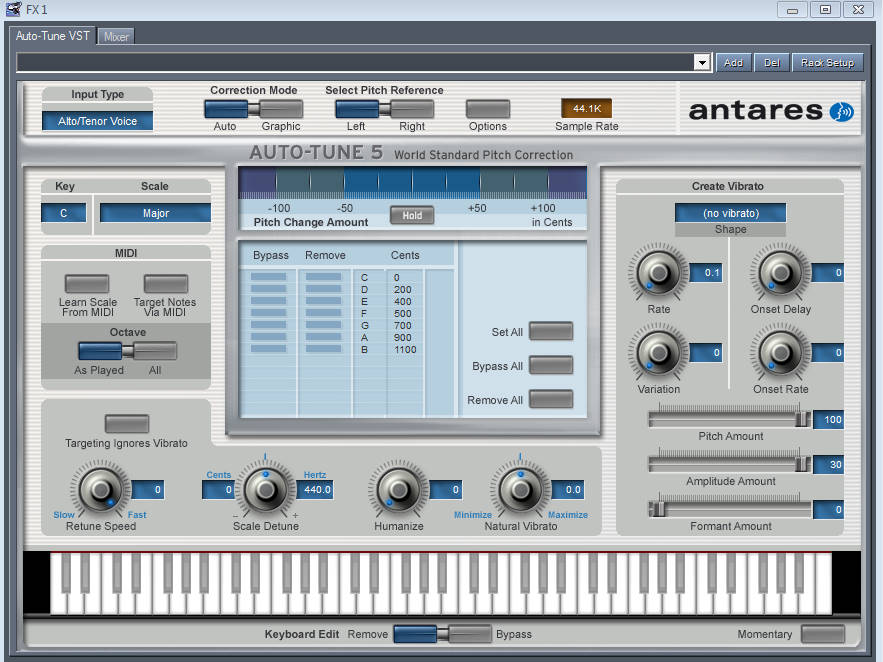Toggle Bypass for note G
The height and width of the screenshot is (662, 883).
[x=268, y=325]
